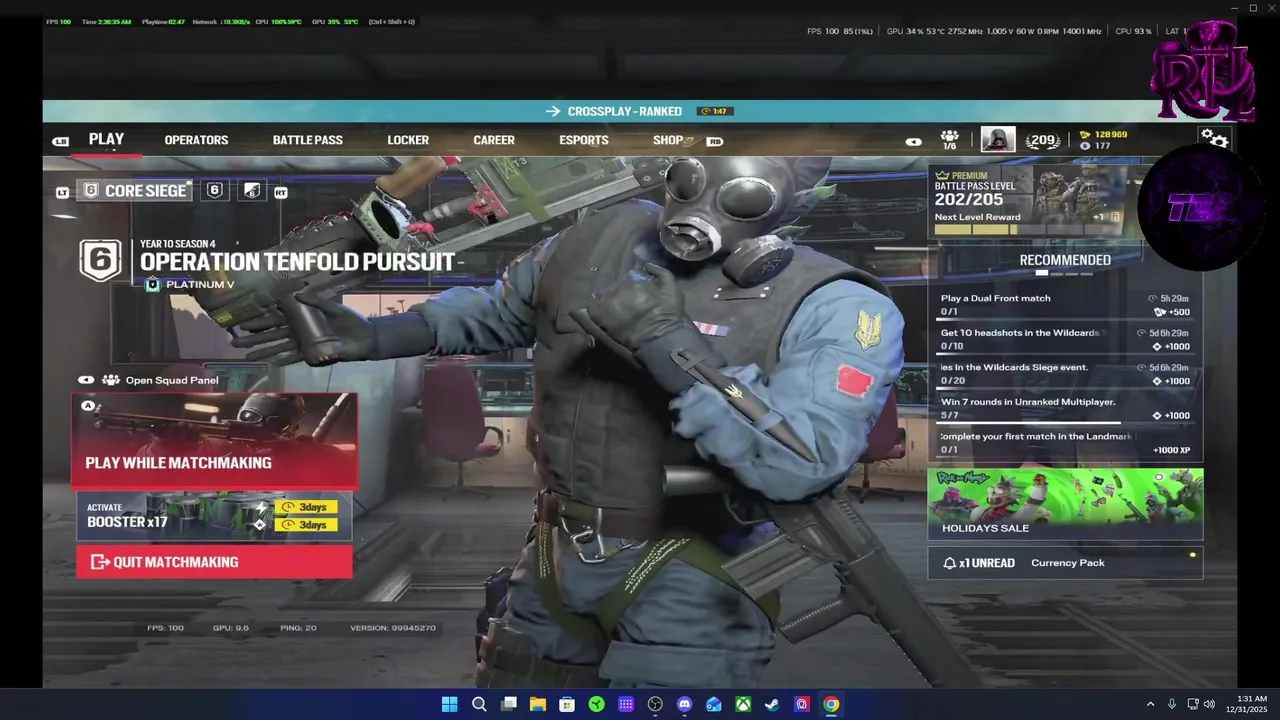1280x720 pixels.
Task: Select the Landmark first match challenge
Action: (x=1065, y=443)
